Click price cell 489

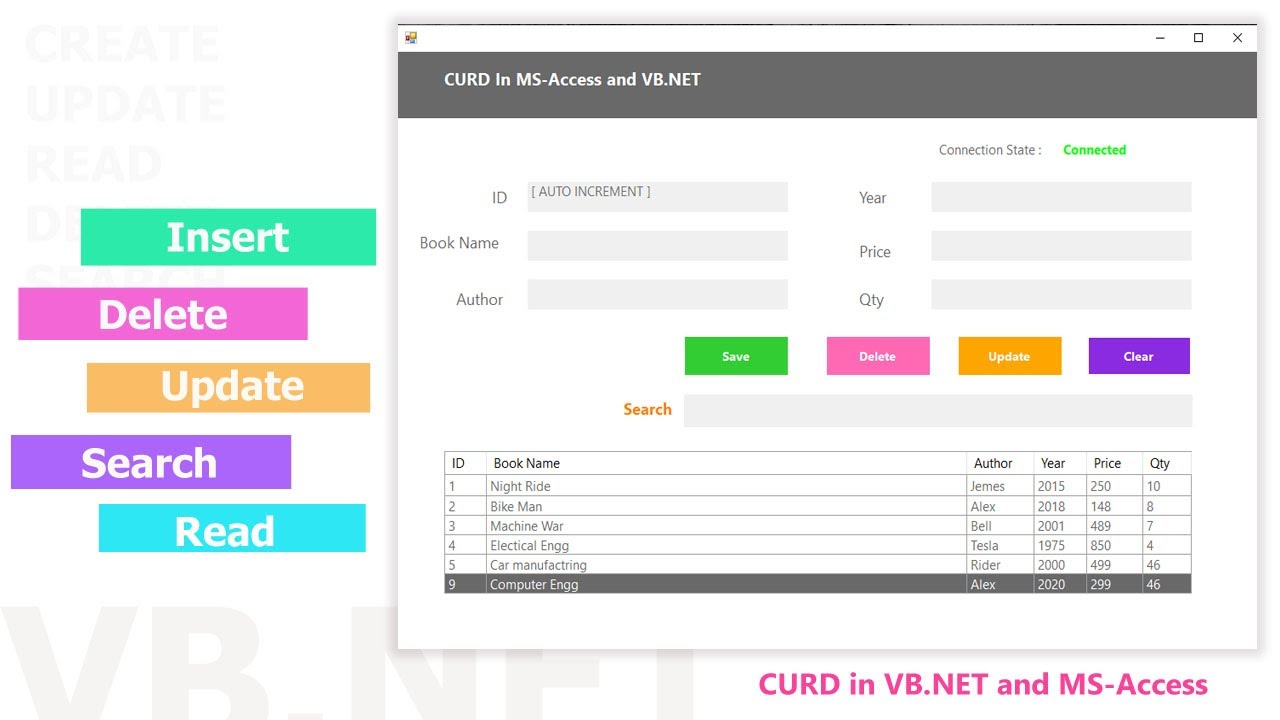[x=1115, y=526]
